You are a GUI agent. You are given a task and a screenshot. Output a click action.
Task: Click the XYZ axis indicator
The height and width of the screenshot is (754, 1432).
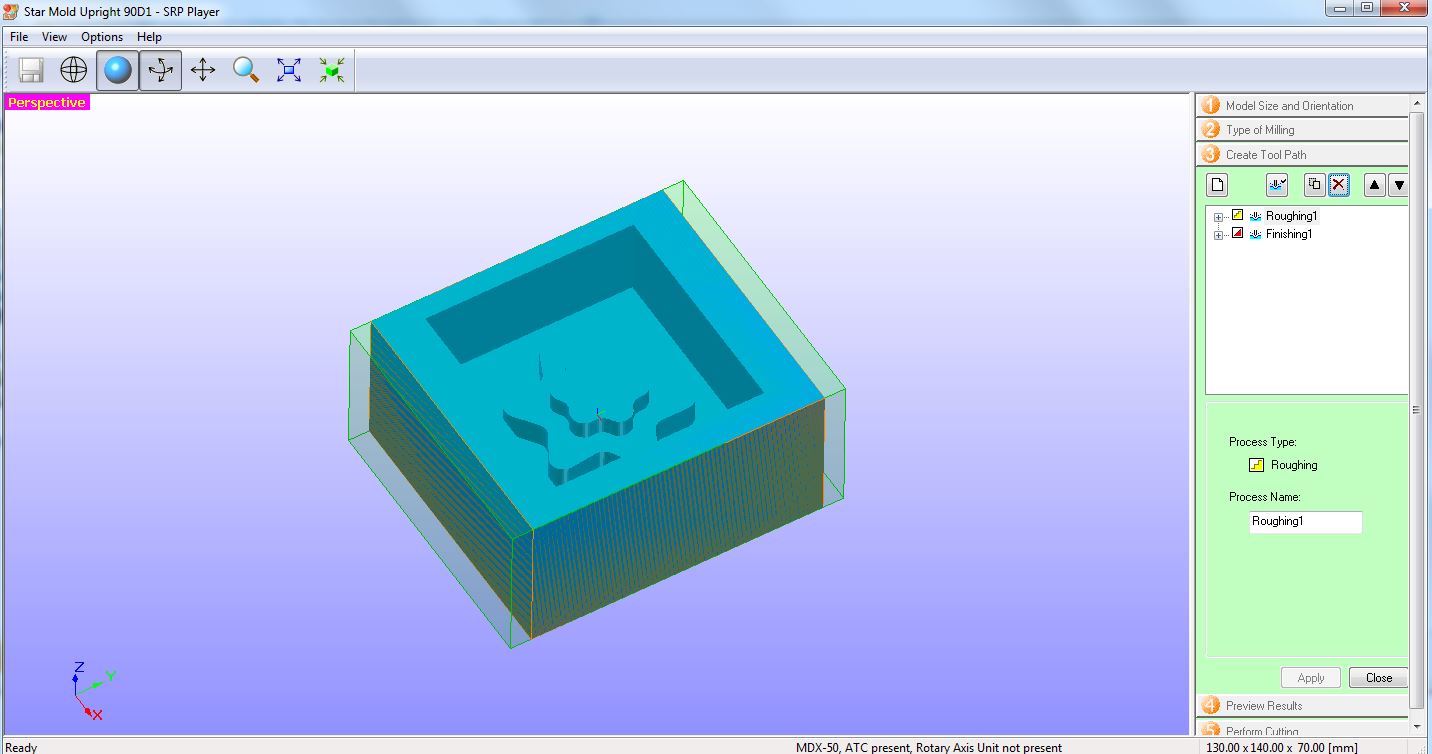(x=93, y=690)
